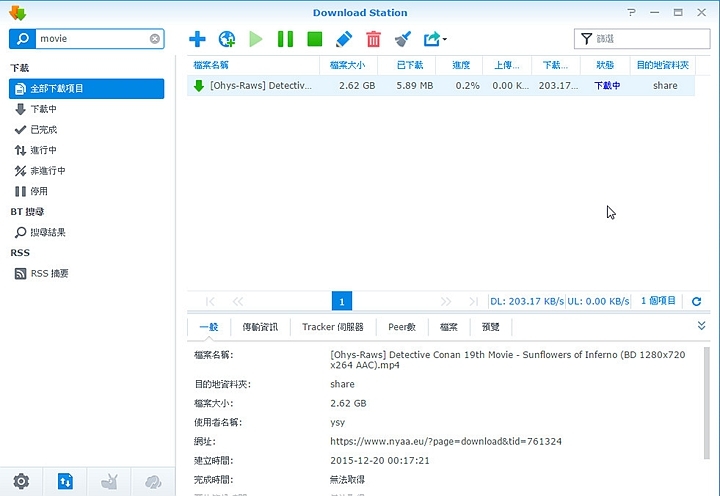This screenshot has height=496, width=720.
Task: Click the add download by URL globe icon
Action: [x=227, y=39]
